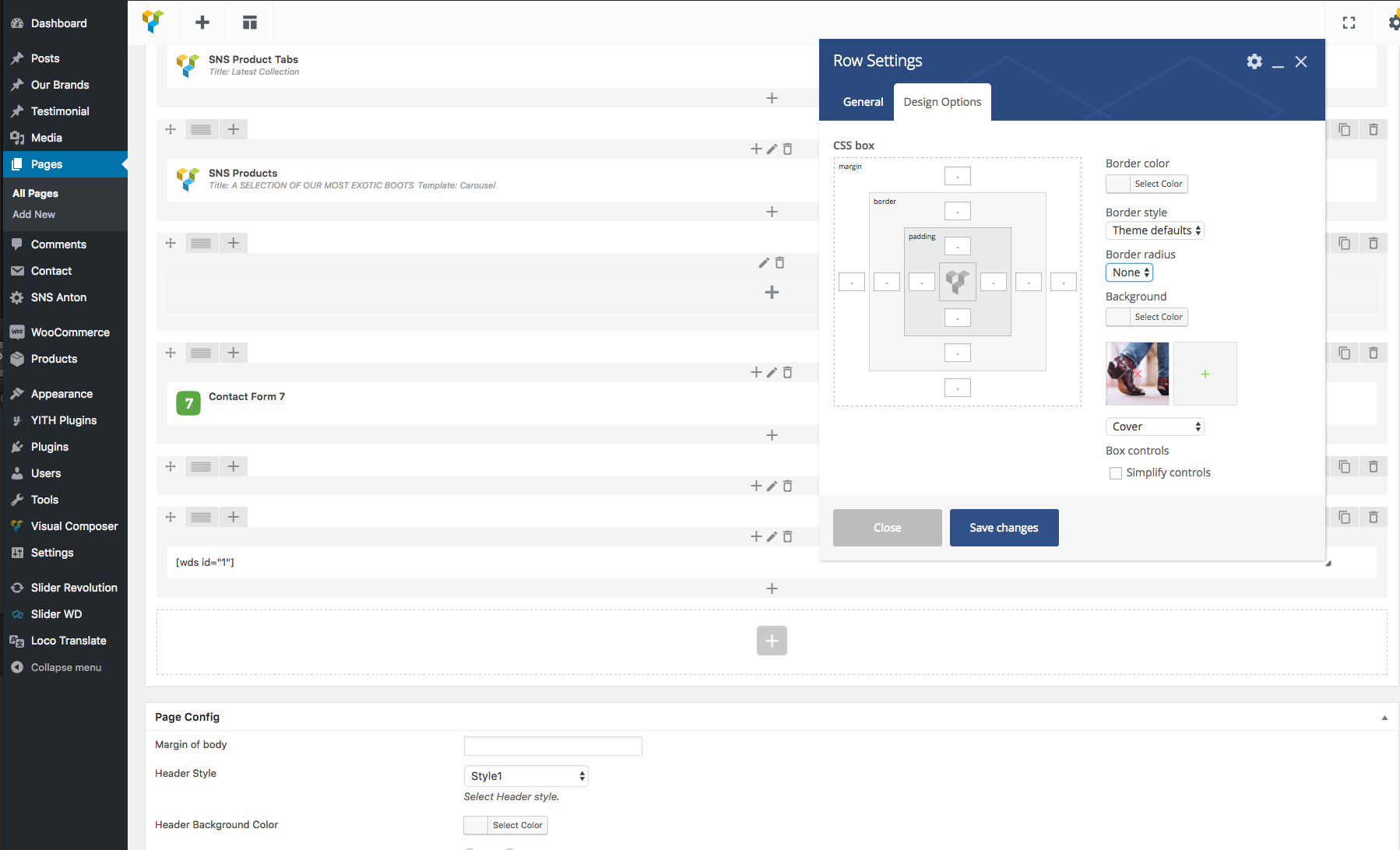Open the Header Style dropdown
The image size is (1400, 850).
pyautogui.click(x=526, y=776)
